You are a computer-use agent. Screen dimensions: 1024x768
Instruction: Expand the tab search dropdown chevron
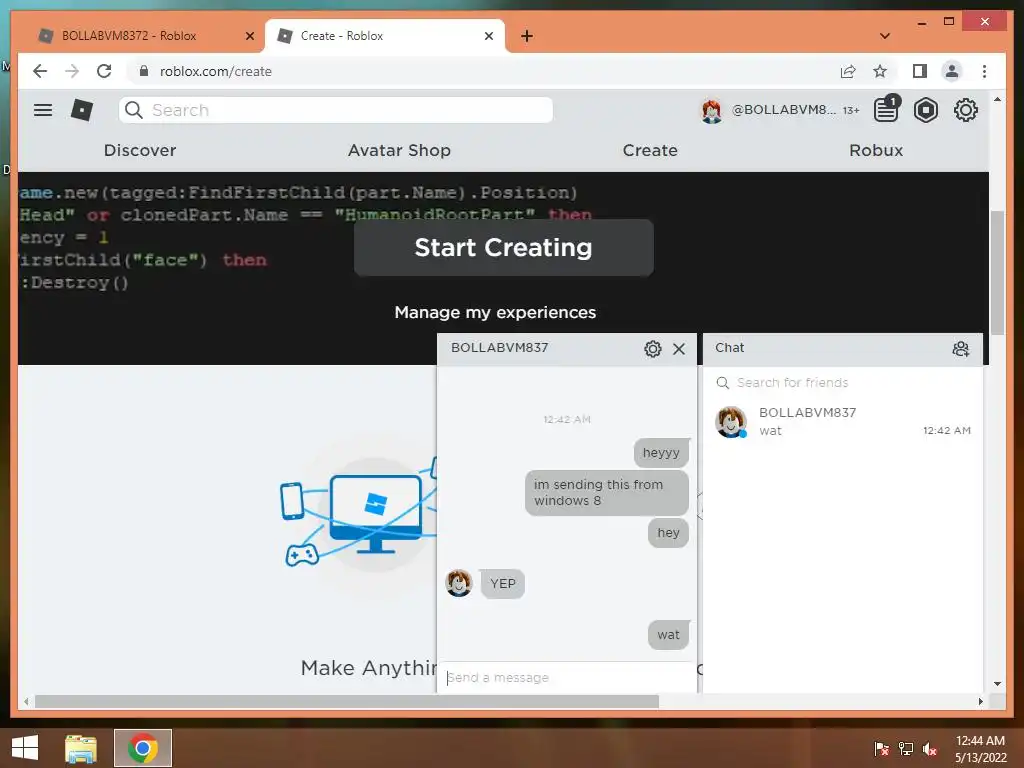pyautogui.click(x=885, y=36)
